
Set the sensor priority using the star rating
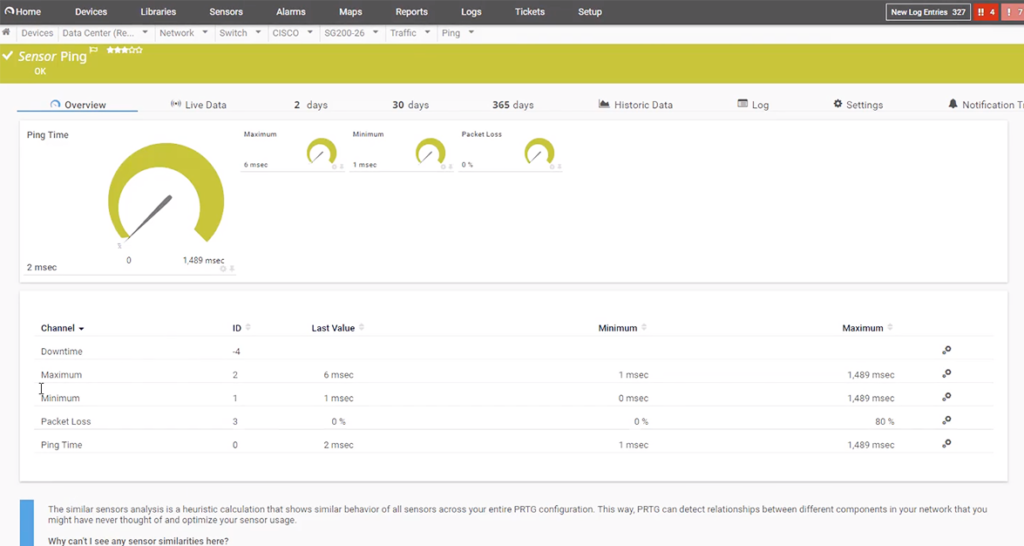point(124,50)
